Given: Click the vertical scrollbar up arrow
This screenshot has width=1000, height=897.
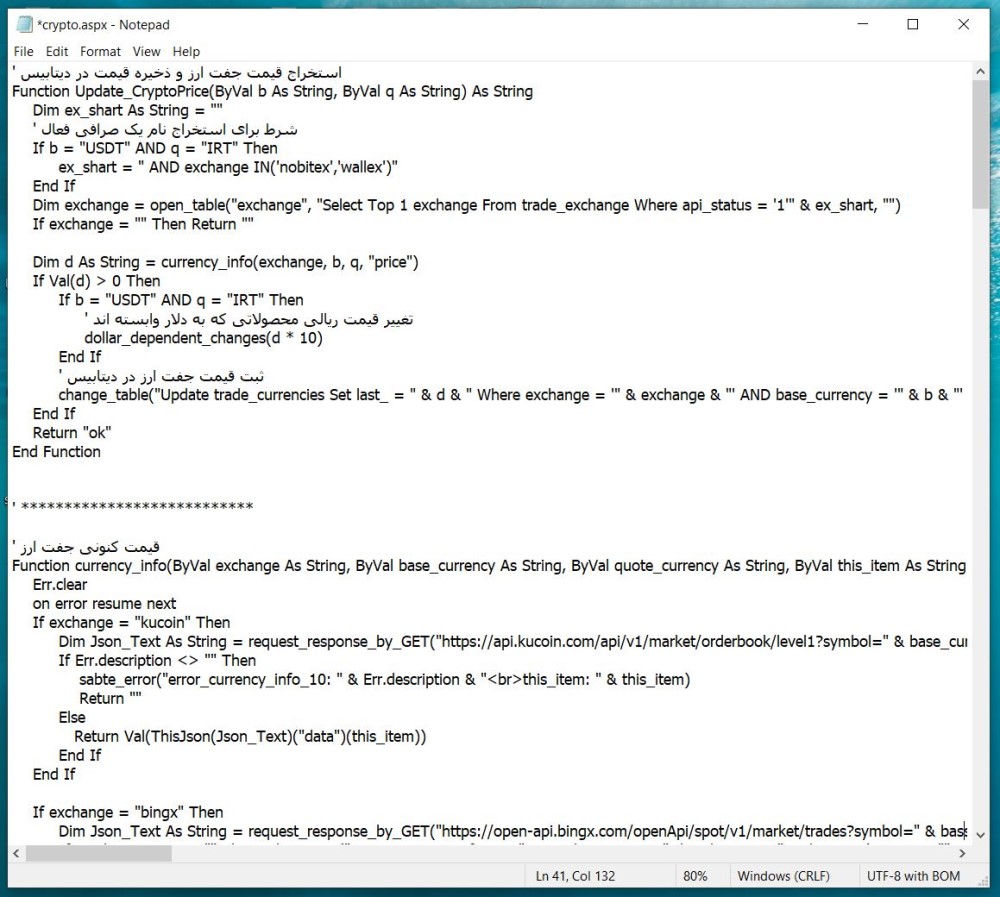Looking at the screenshot, I should coord(979,72).
